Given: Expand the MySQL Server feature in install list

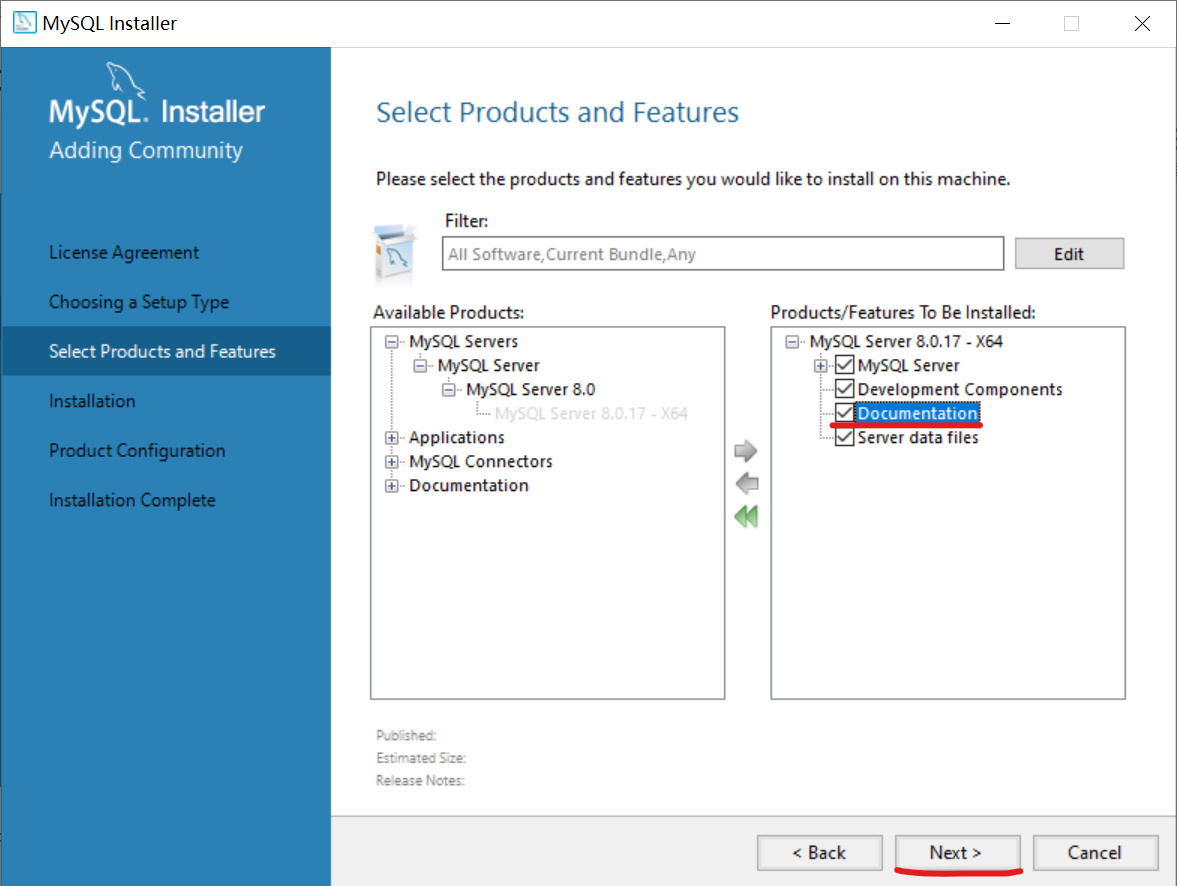Looking at the screenshot, I should coord(820,366).
